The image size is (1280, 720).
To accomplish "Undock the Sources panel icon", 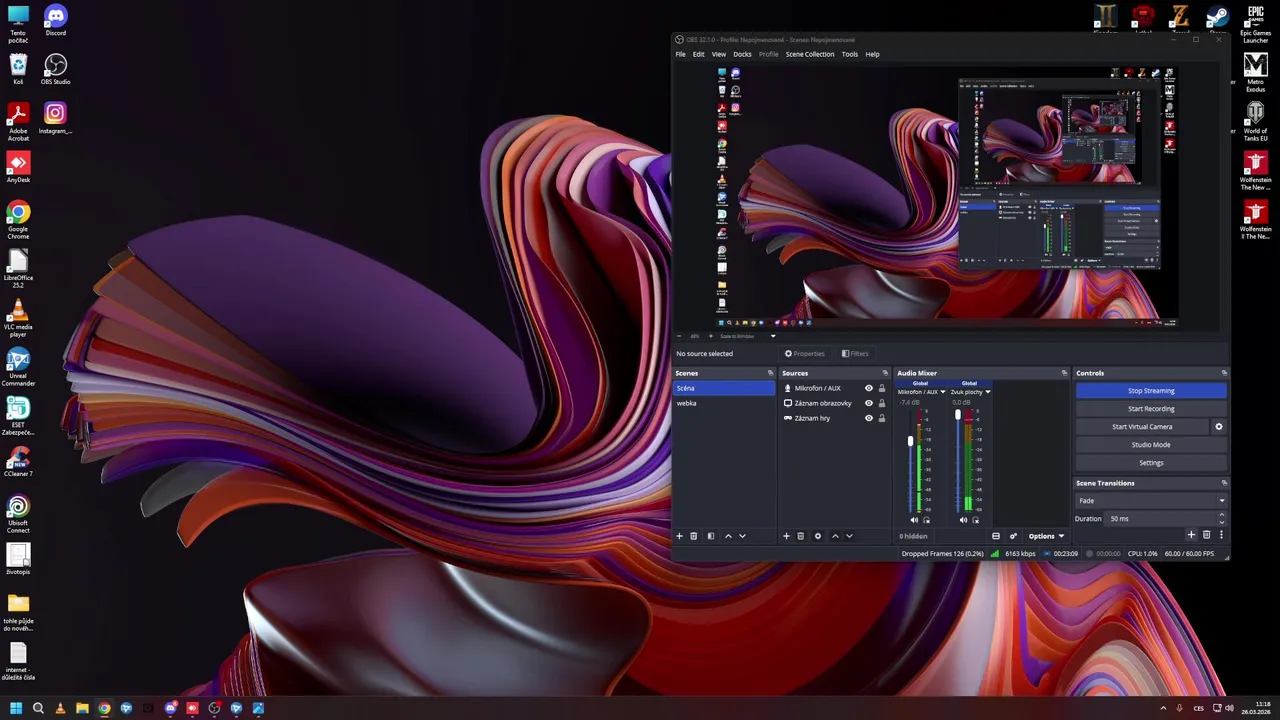I will 884,373.
